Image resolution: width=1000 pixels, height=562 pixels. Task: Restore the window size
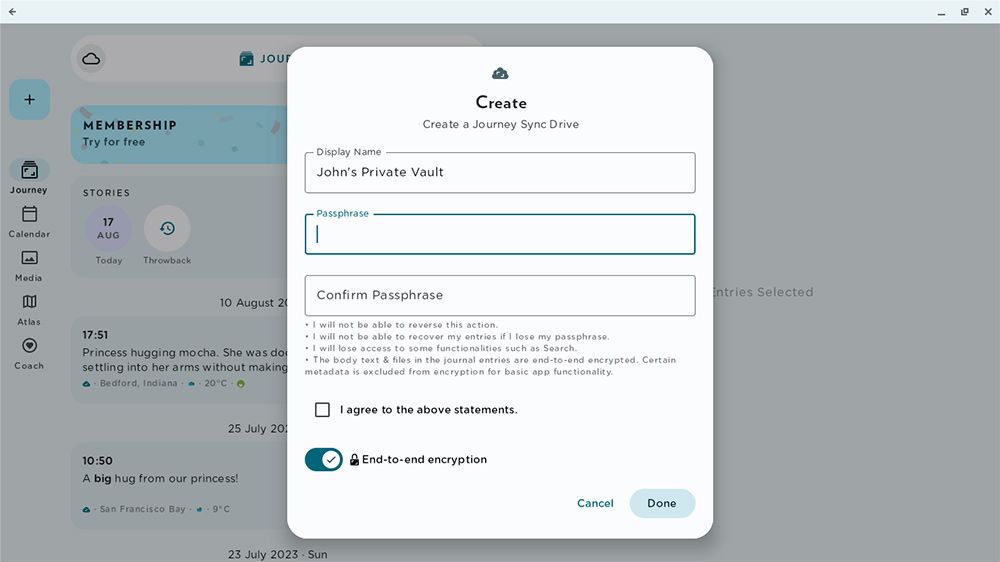point(965,11)
